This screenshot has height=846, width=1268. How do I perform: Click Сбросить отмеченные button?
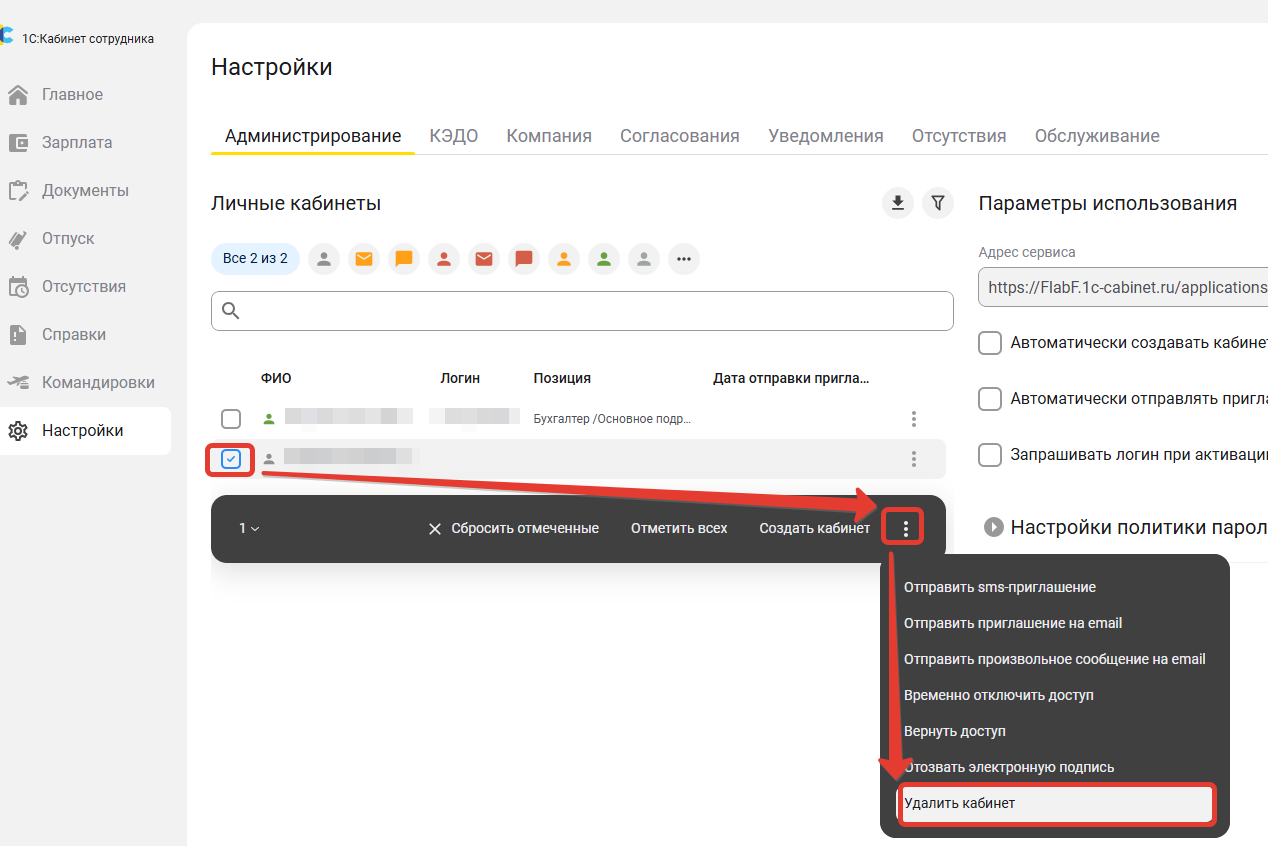pos(513,529)
